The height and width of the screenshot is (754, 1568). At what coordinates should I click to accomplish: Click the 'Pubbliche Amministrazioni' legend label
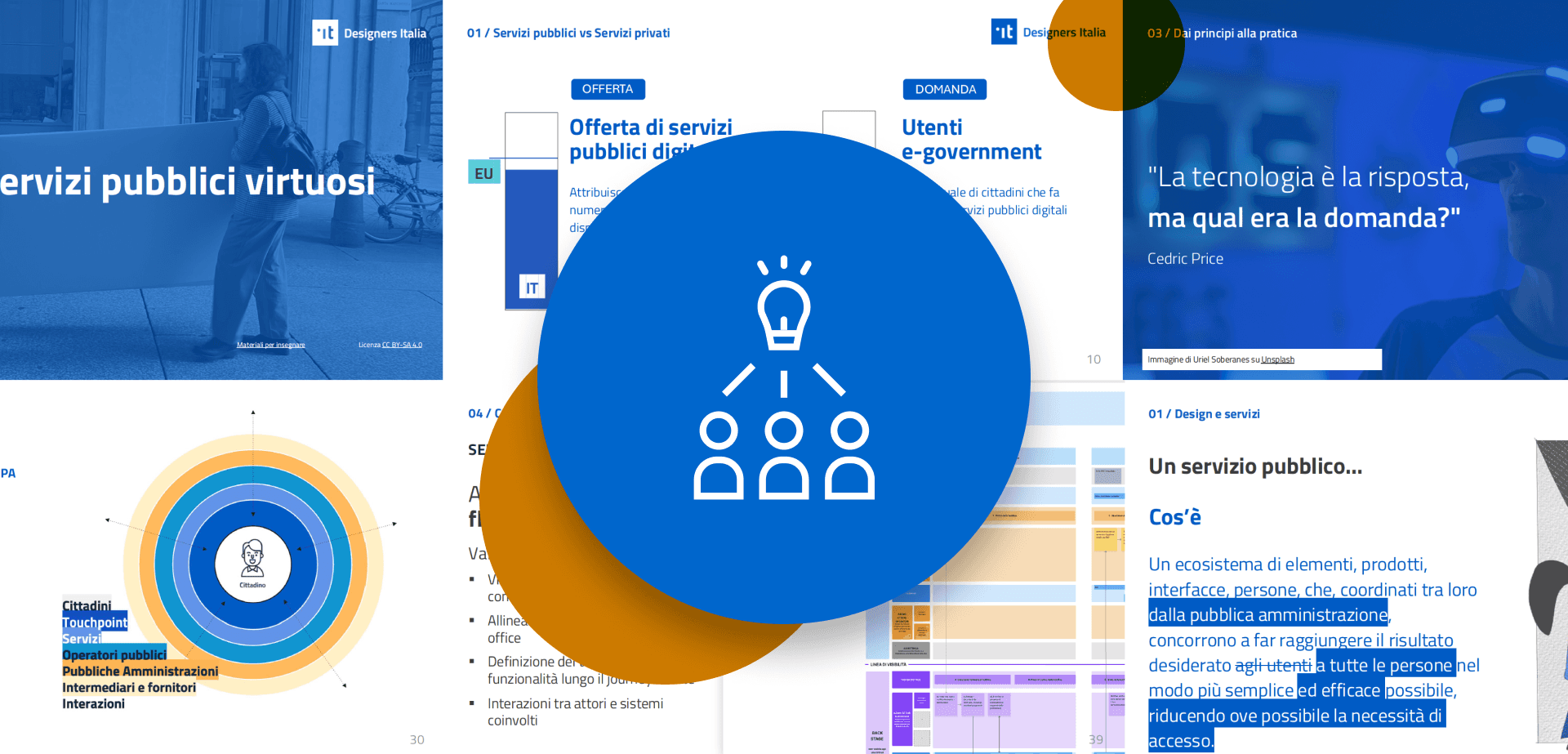pos(140,671)
